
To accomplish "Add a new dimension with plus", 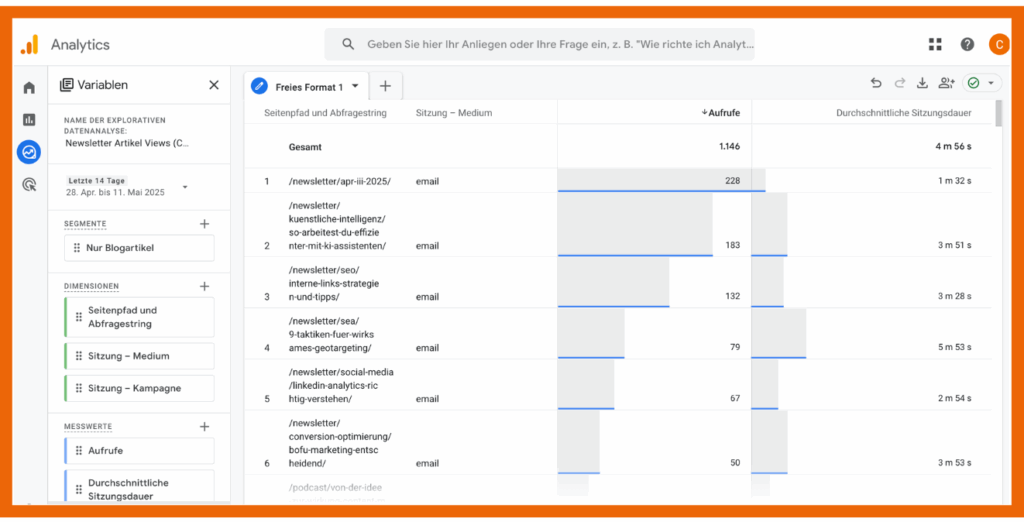I will [x=204, y=286].
